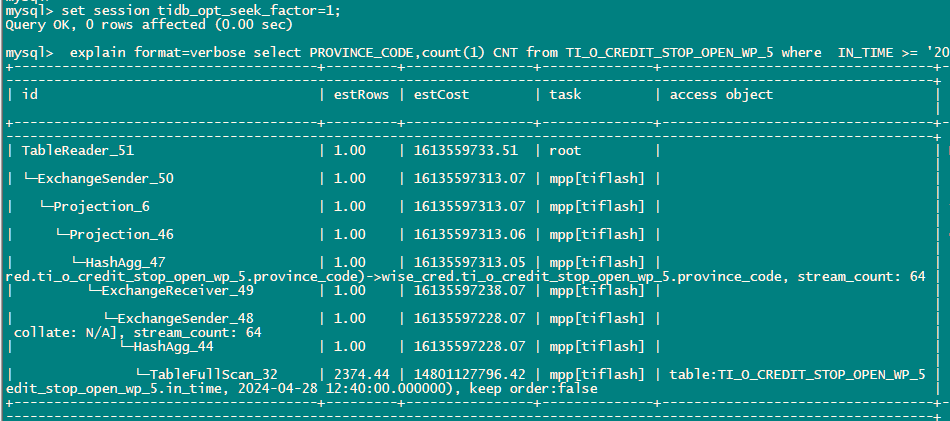Click the 2374.44 estimated rows value
Screen dimensions: 950x421
point(359,374)
